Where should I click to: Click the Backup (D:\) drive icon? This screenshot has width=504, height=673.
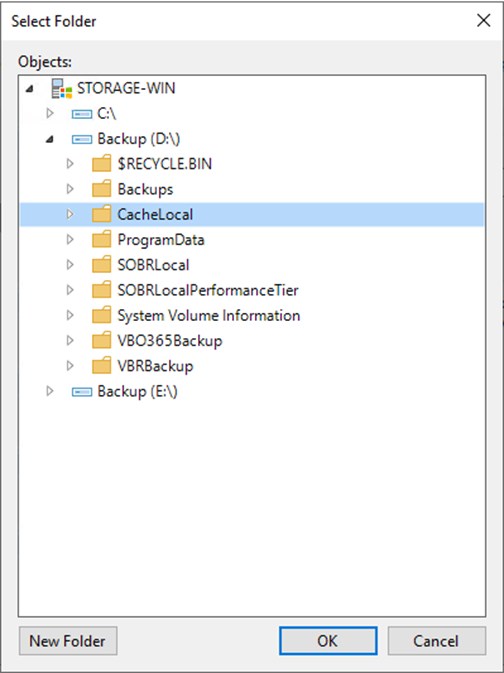82,139
